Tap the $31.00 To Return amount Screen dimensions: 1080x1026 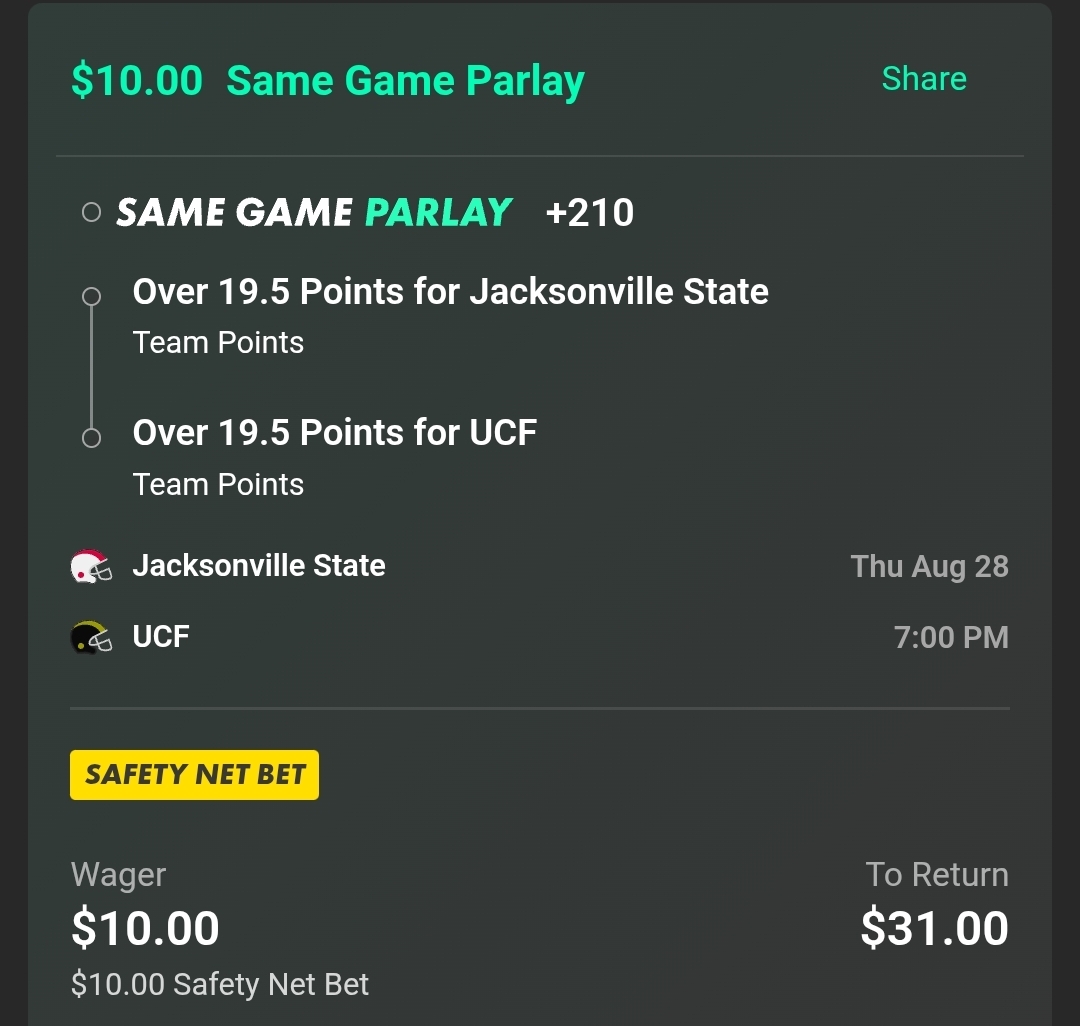935,928
